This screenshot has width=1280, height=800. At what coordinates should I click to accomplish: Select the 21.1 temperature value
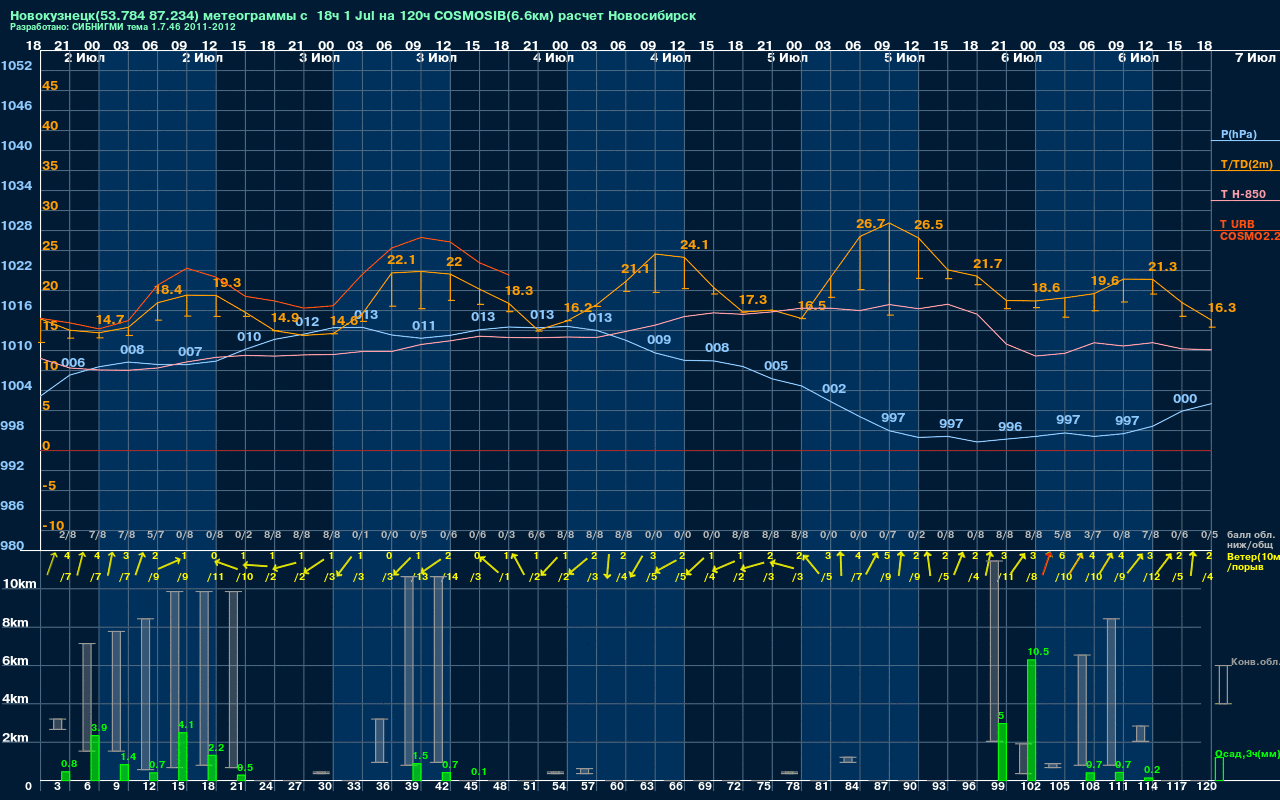pyautogui.click(x=635, y=269)
